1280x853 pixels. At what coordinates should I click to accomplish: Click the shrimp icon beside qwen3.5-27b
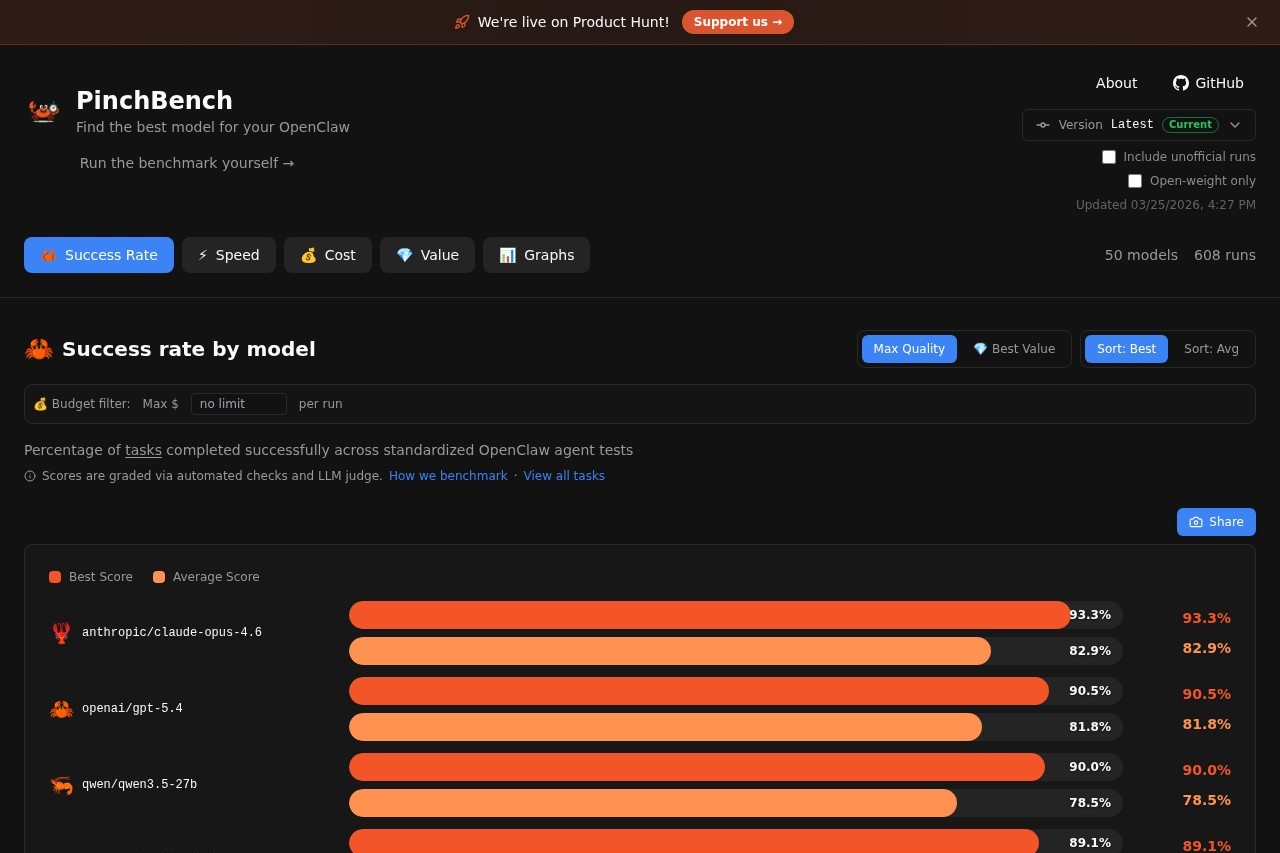[61, 785]
